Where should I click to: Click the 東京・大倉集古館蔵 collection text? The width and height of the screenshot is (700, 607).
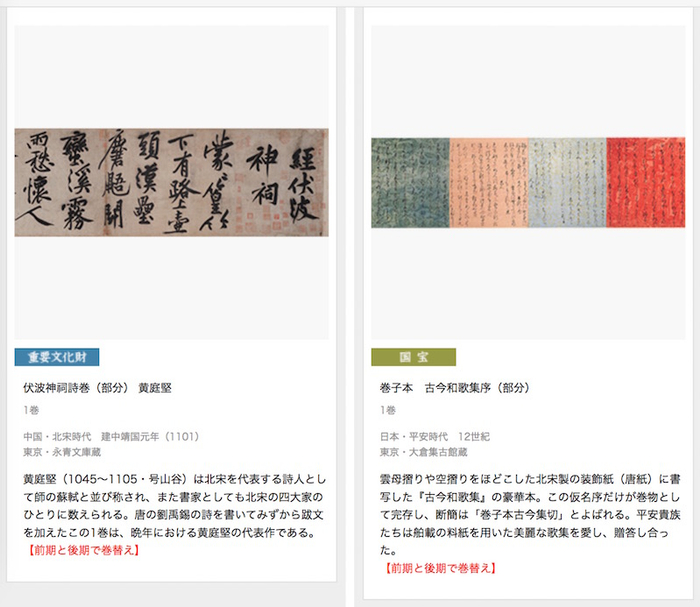pos(424,452)
